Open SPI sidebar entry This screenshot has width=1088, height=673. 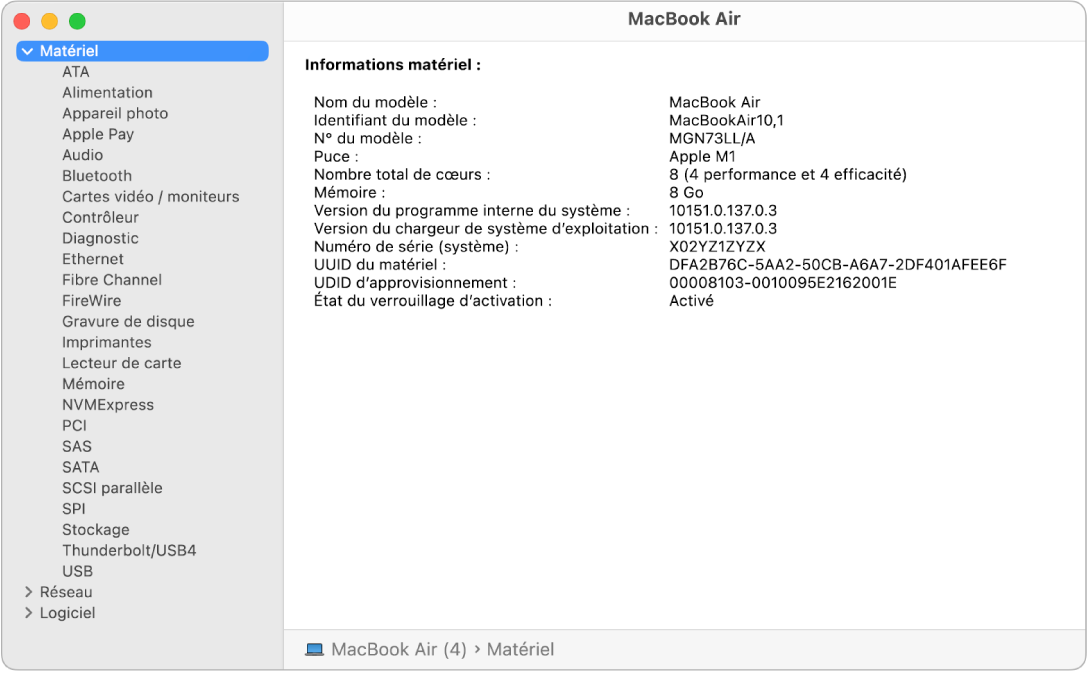tap(74, 509)
